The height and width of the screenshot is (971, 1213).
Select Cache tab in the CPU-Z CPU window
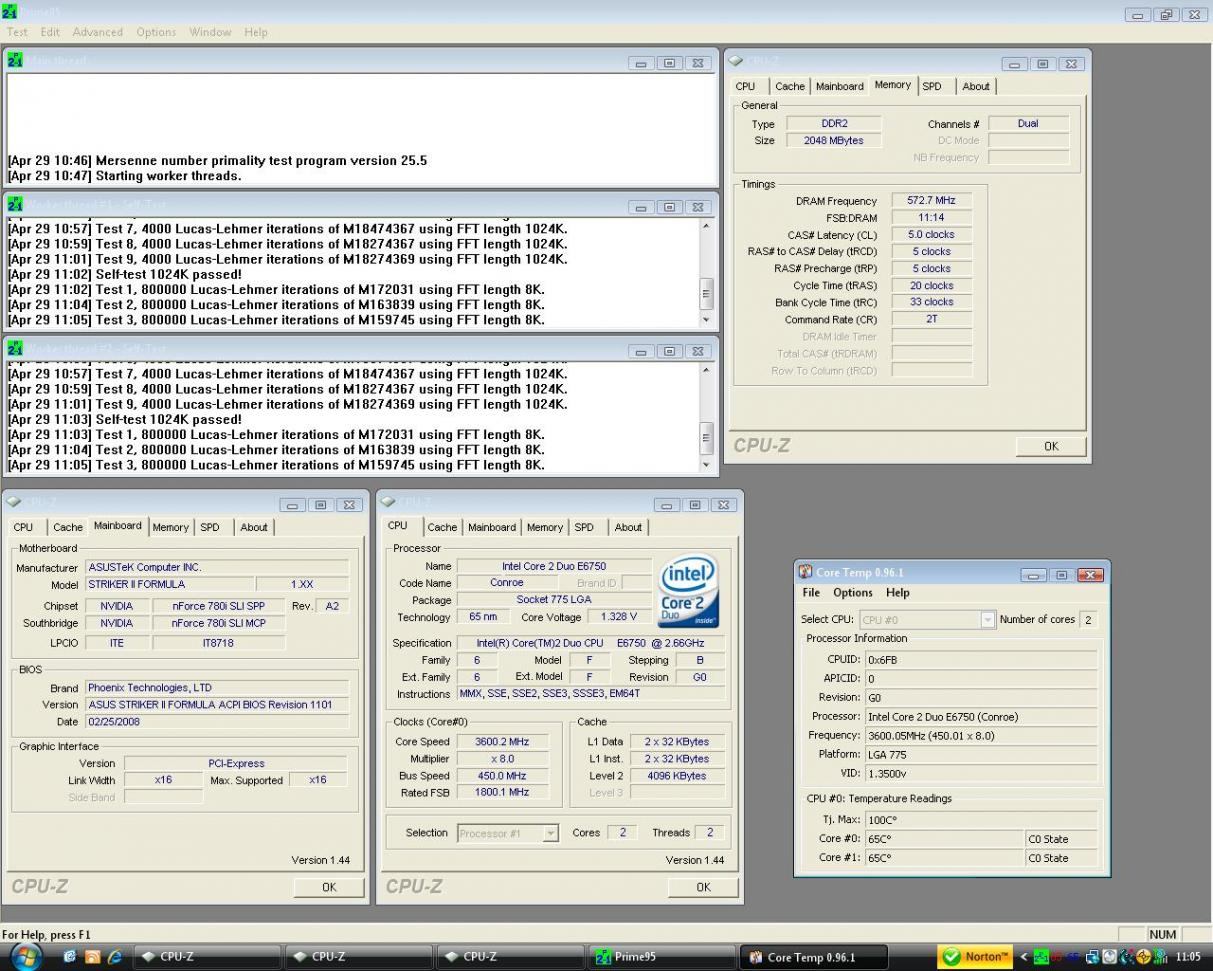coord(442,527)
